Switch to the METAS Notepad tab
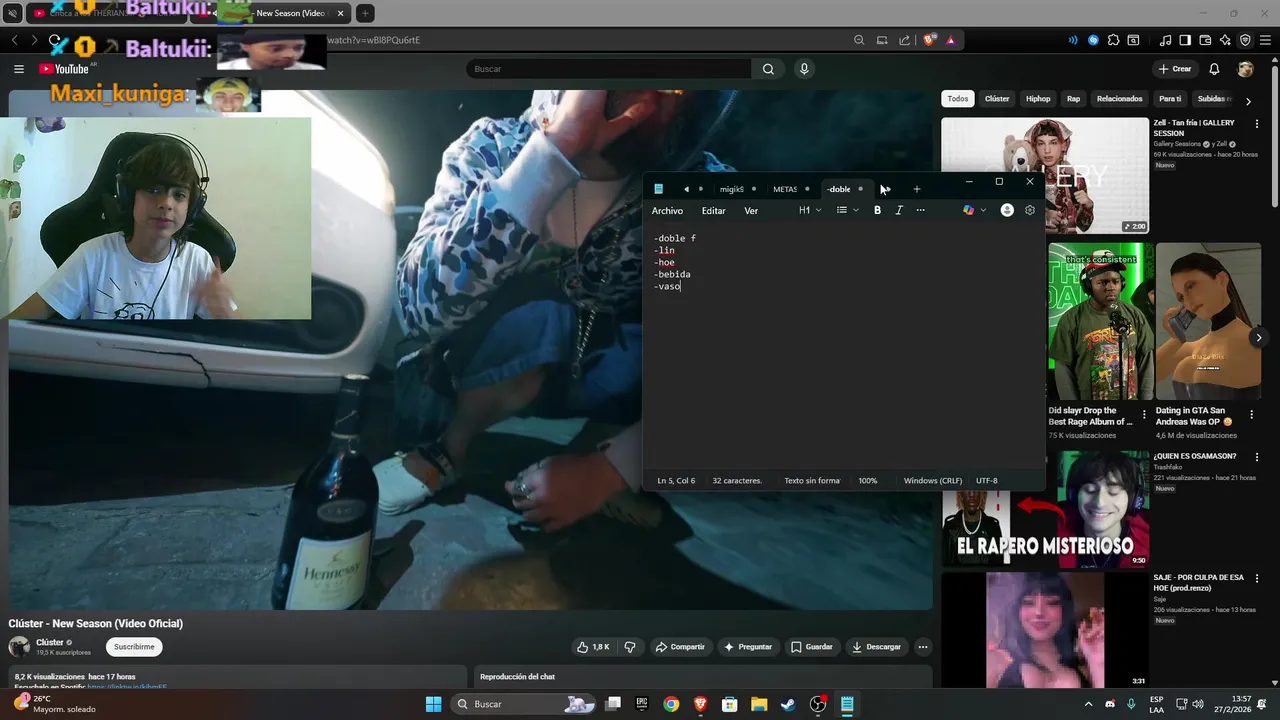The height and width of the screenshot is (720, 1280). pos(790,189)
